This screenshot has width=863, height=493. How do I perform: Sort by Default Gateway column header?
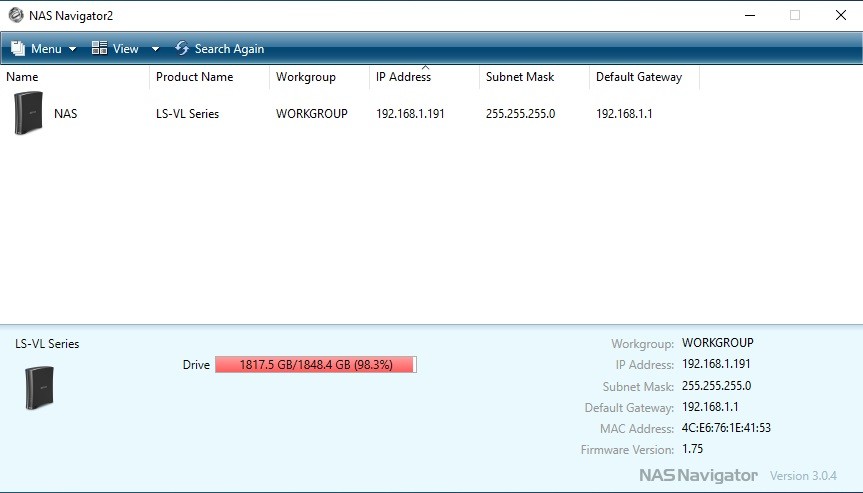[644, 77]
